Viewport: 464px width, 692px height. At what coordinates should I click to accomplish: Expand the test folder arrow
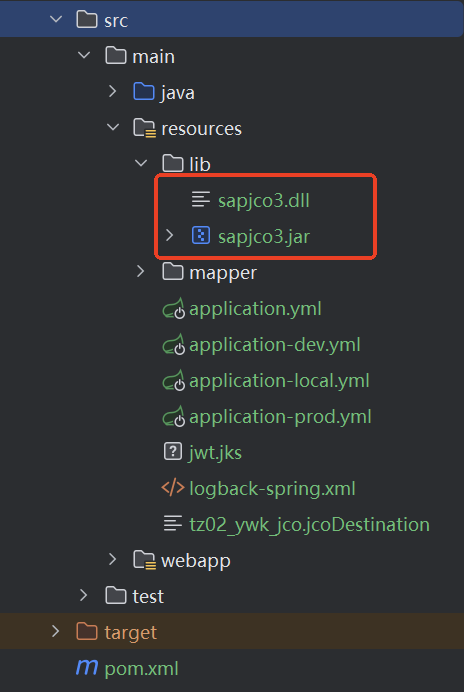click(x=84, y=595)
